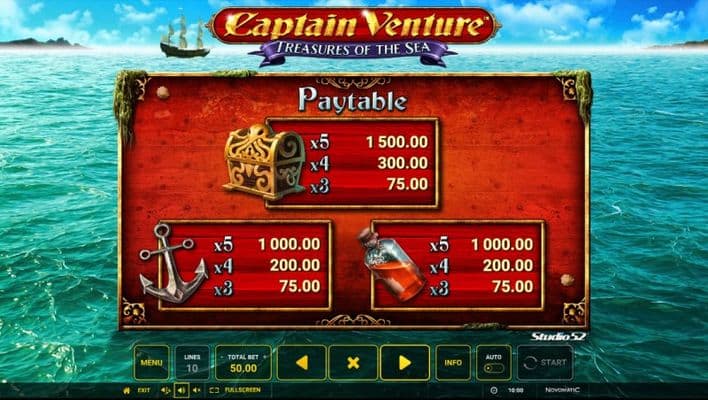Click the FULLSCREEN label
This screenshot has height=400, width=708.
pyautogui.click(x=242, y=390)
